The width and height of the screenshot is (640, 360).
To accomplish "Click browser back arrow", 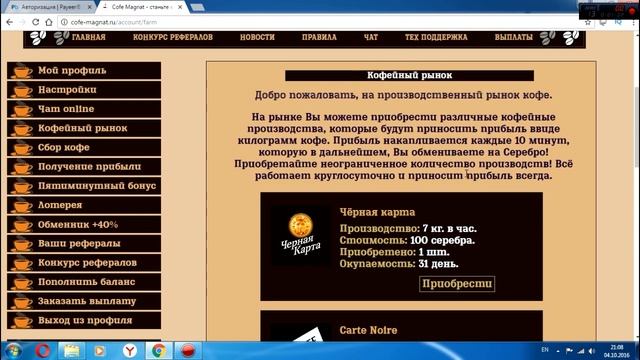I will 9,22.
